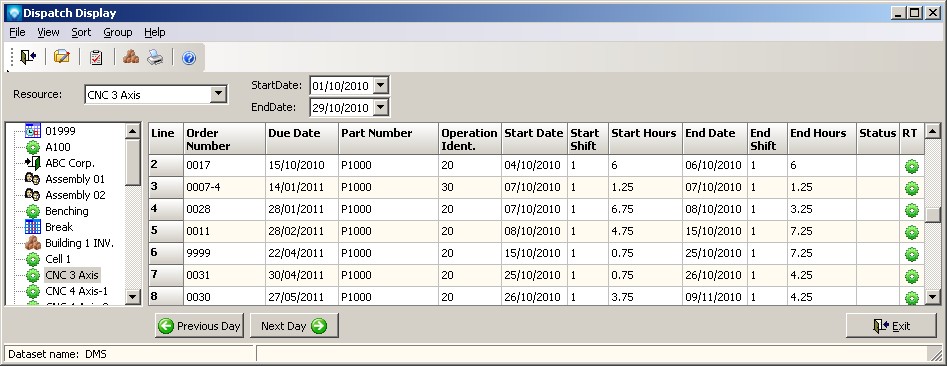Open the Group menu
The height and width of the screenshot is (366, 947).
(x=118, y=32)
